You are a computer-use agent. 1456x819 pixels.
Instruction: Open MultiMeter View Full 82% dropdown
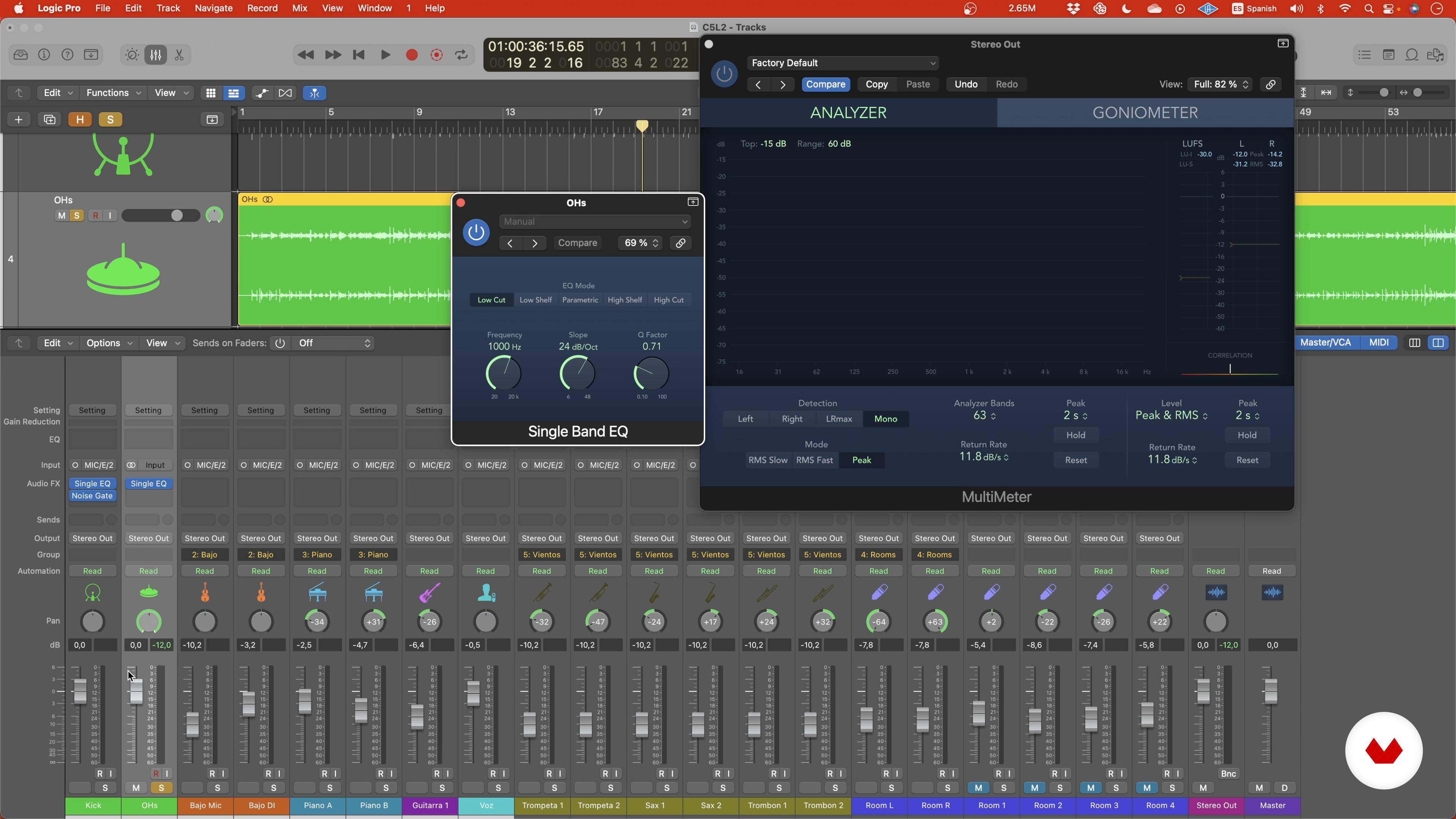point(1220,84)
